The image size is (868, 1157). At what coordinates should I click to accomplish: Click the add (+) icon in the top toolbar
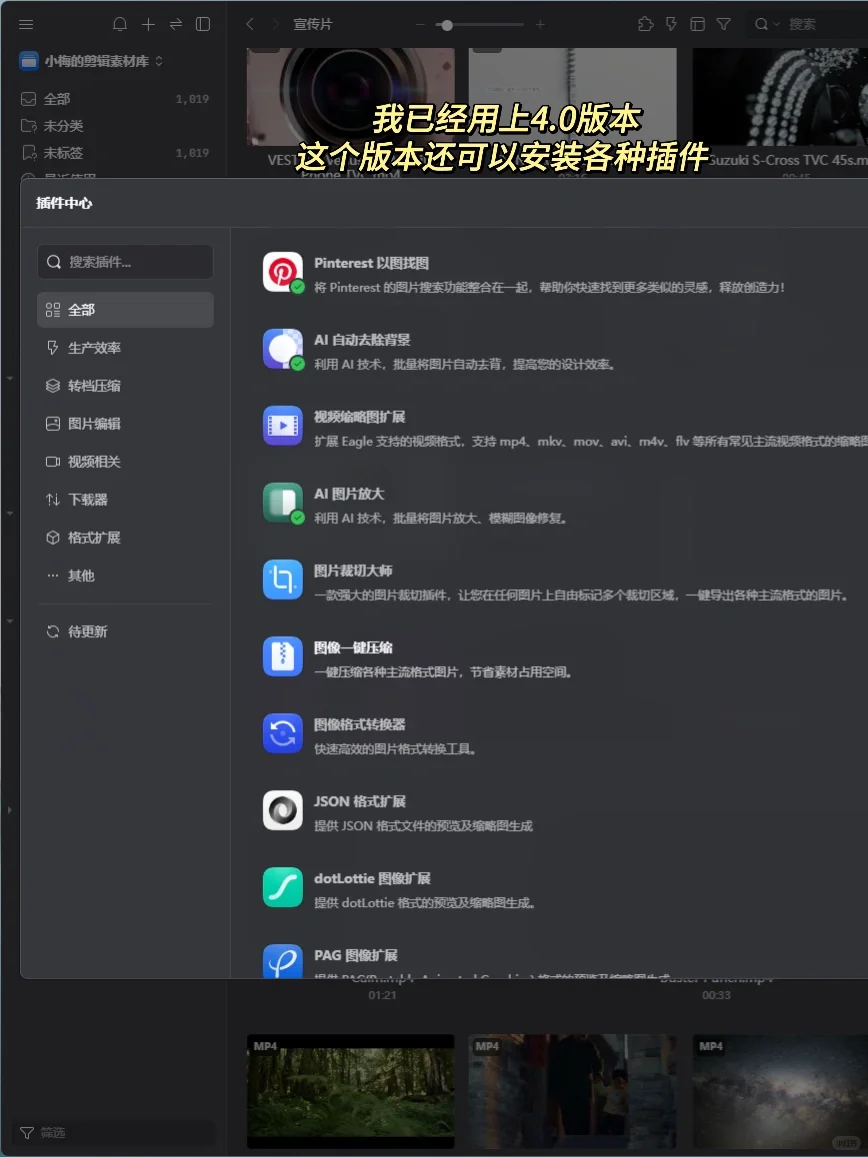[x=147, y=24]
